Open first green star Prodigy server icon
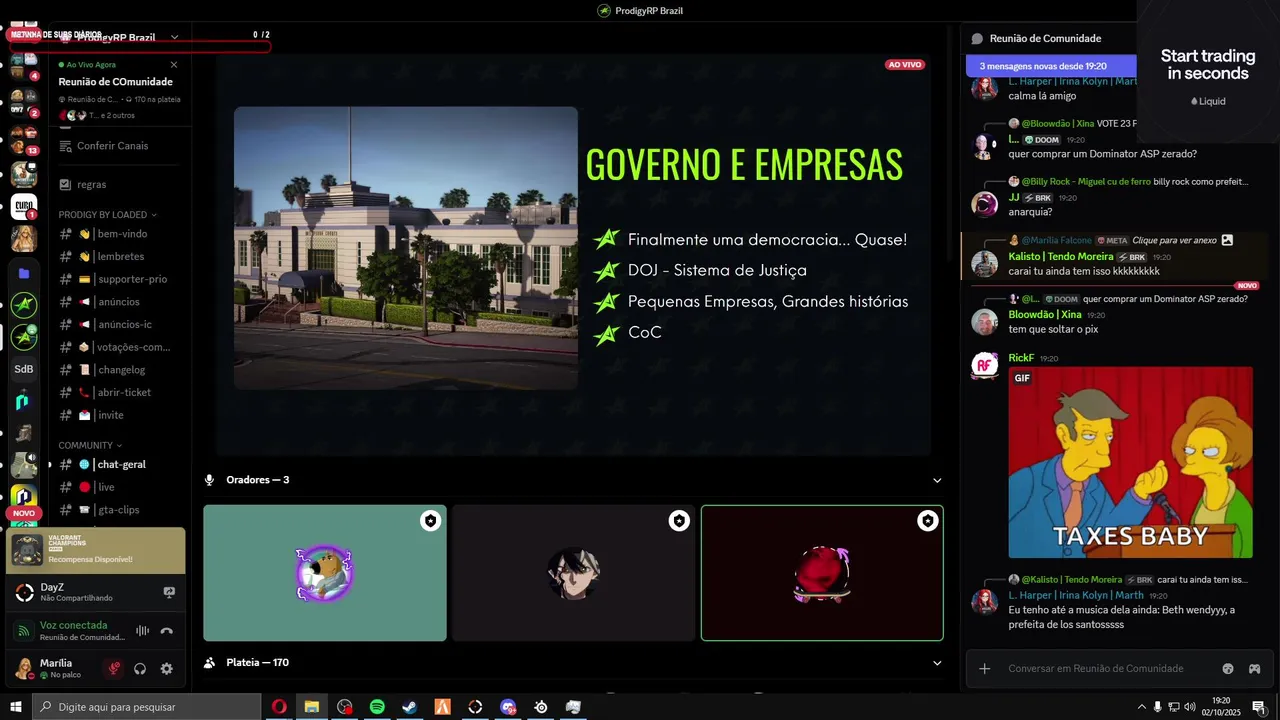 pos(24,305)
